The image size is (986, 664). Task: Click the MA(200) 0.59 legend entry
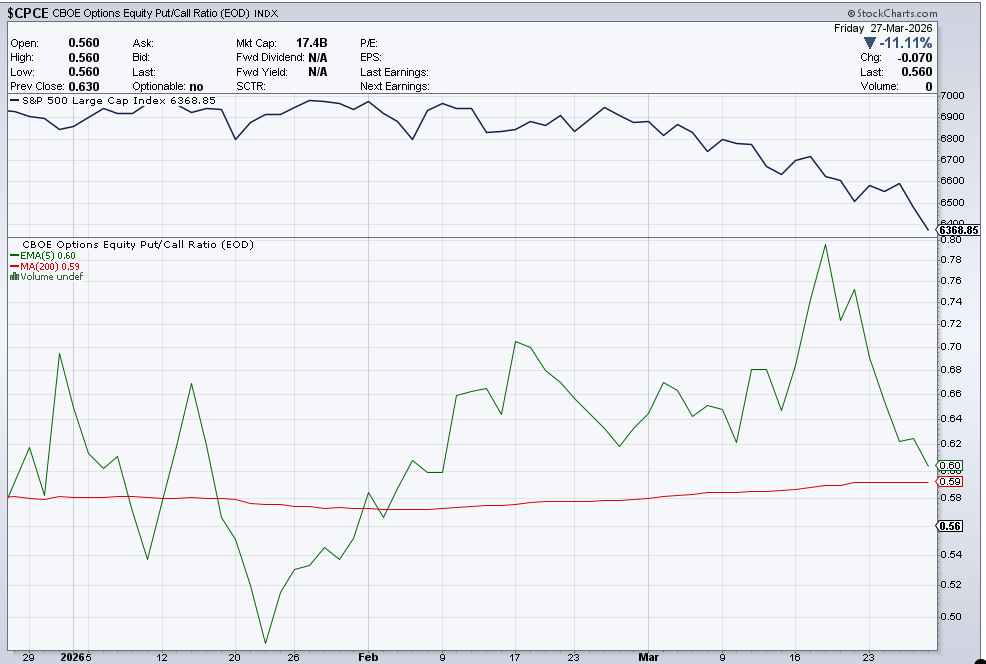coord(45,266)
